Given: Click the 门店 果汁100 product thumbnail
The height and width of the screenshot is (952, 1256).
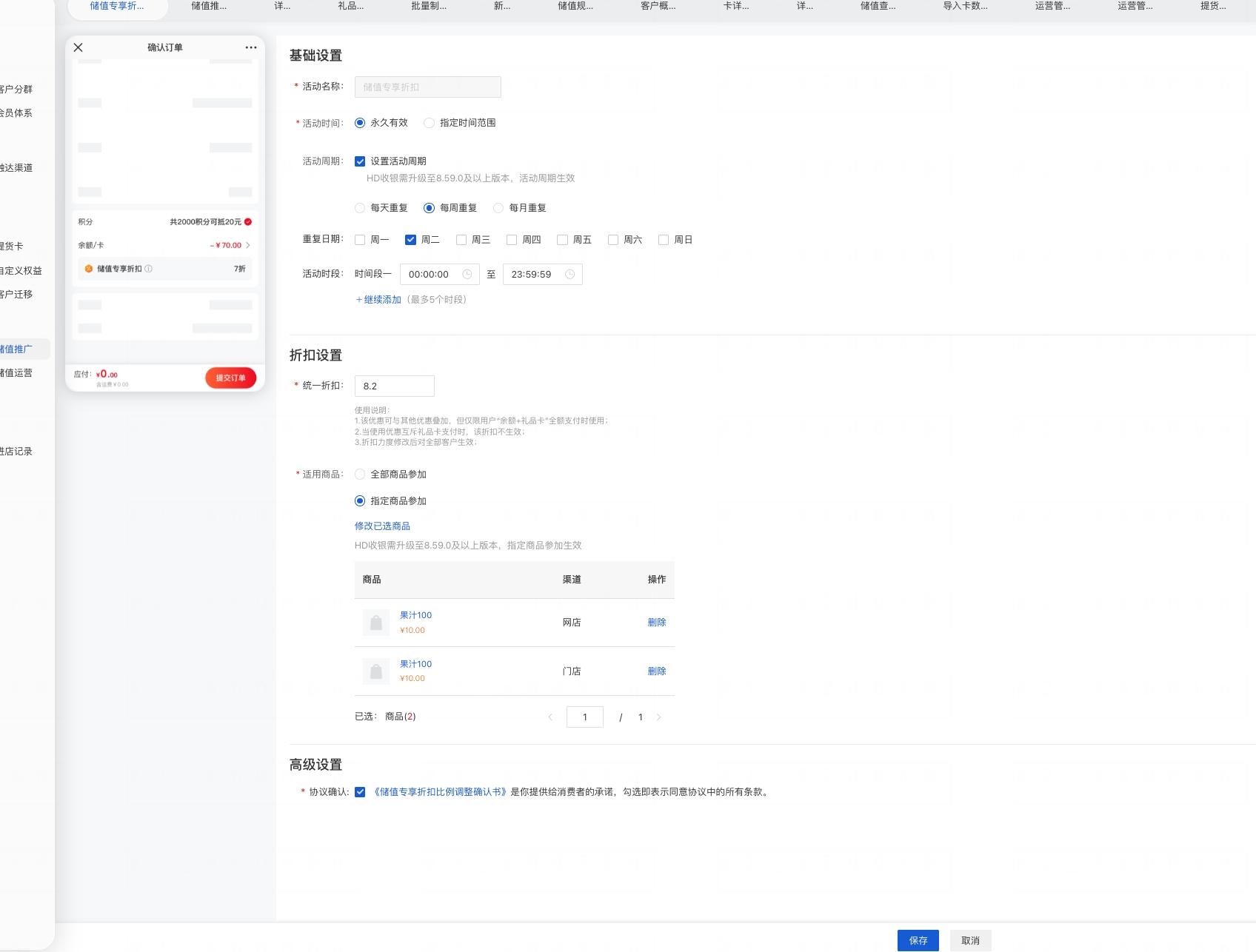Looking at the screenshot, I should 376,671.
